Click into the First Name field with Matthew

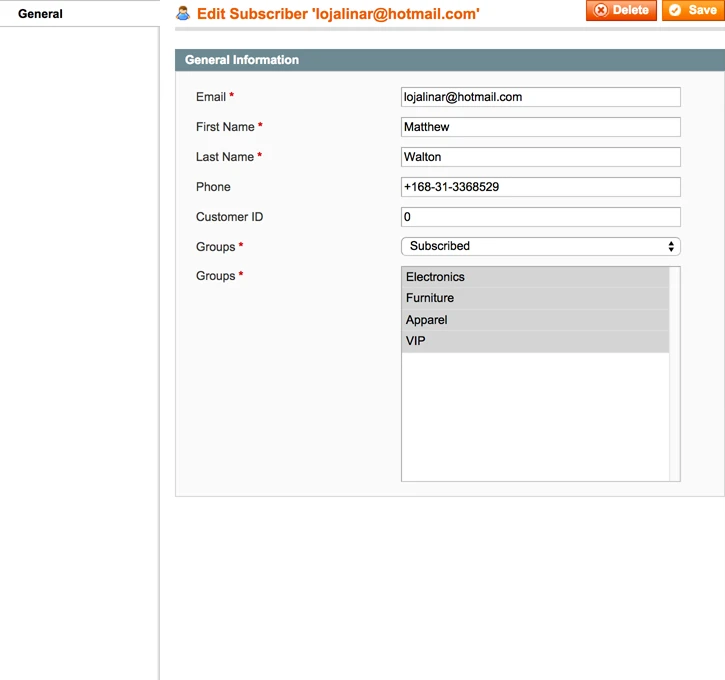(x=540, y=127)
